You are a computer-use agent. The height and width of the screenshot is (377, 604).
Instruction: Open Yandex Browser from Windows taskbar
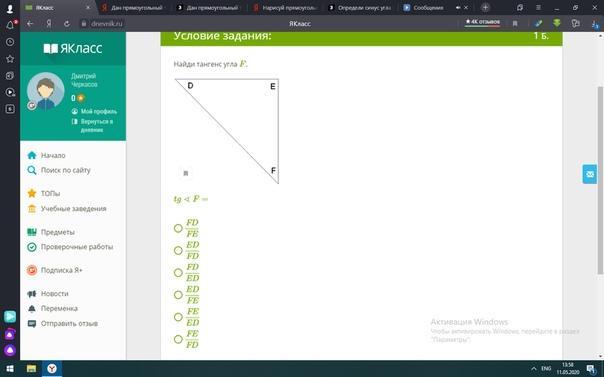click(x=52, y=369)
